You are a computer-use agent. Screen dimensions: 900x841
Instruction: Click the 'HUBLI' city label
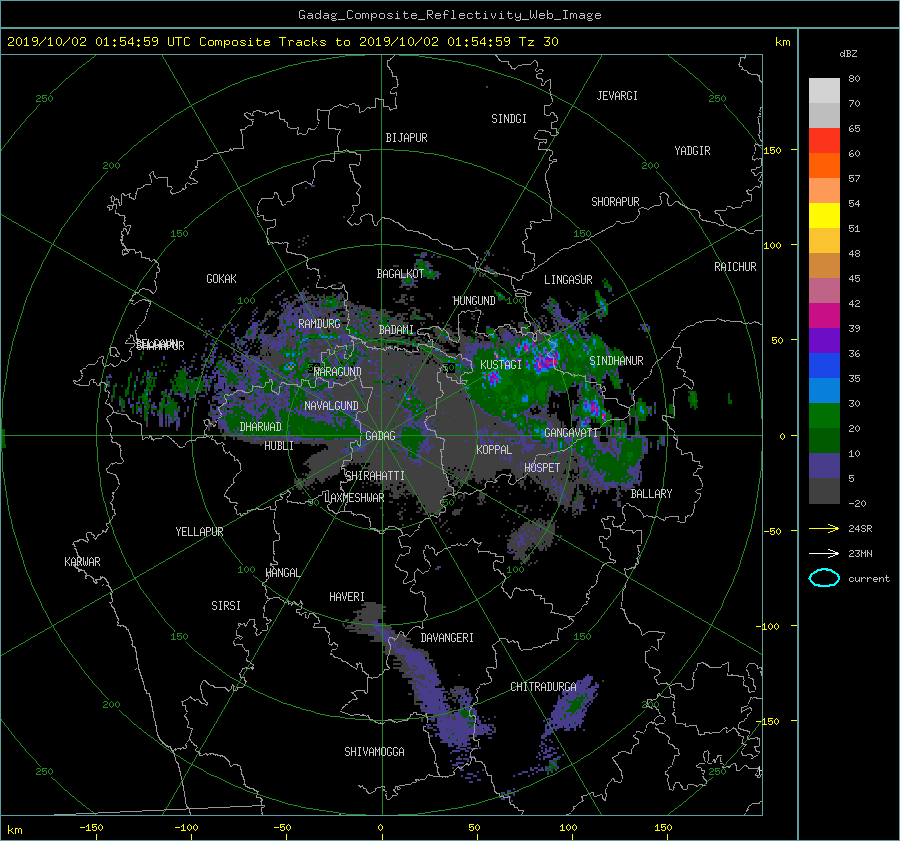(279, 446)
